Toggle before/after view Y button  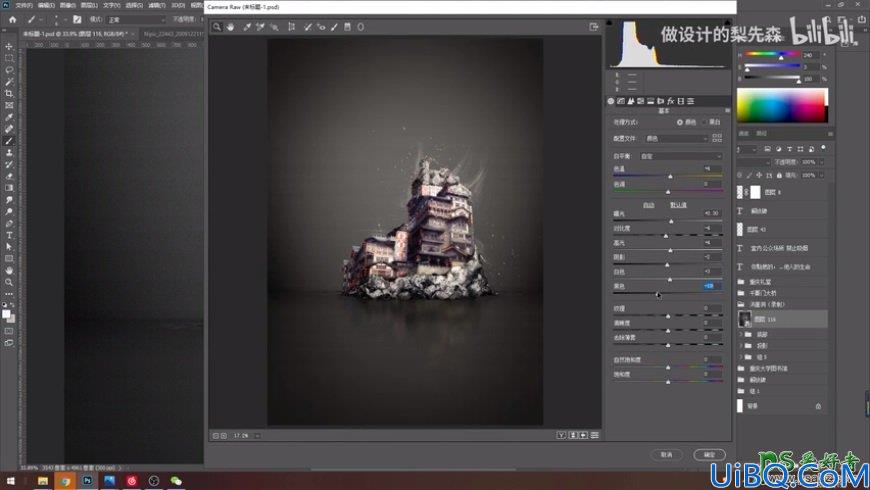pyautogui.click(x=561, y=436)
